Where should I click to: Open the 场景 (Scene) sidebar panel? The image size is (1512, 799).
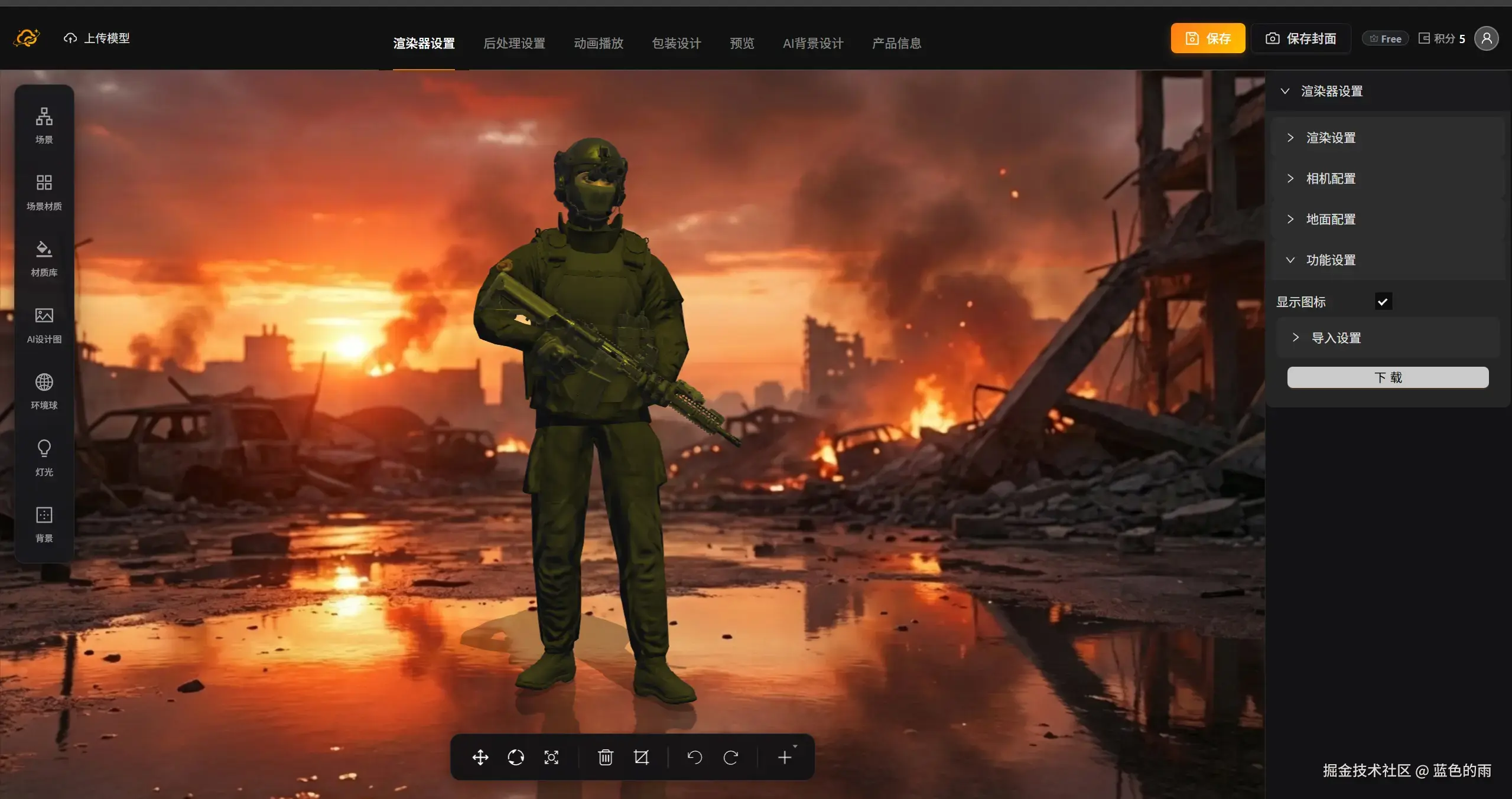coord(44,125)
